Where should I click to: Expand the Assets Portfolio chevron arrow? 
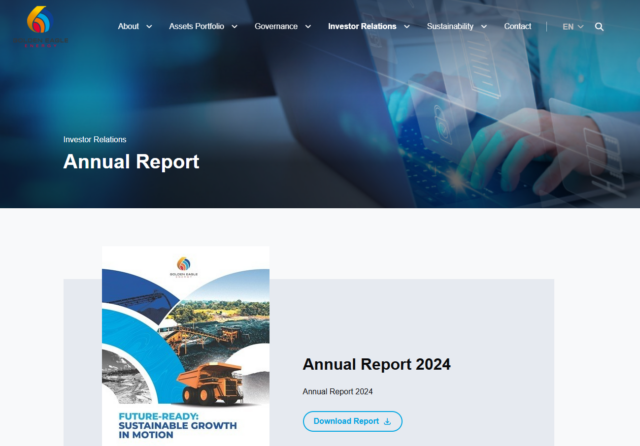coord(234,27)
